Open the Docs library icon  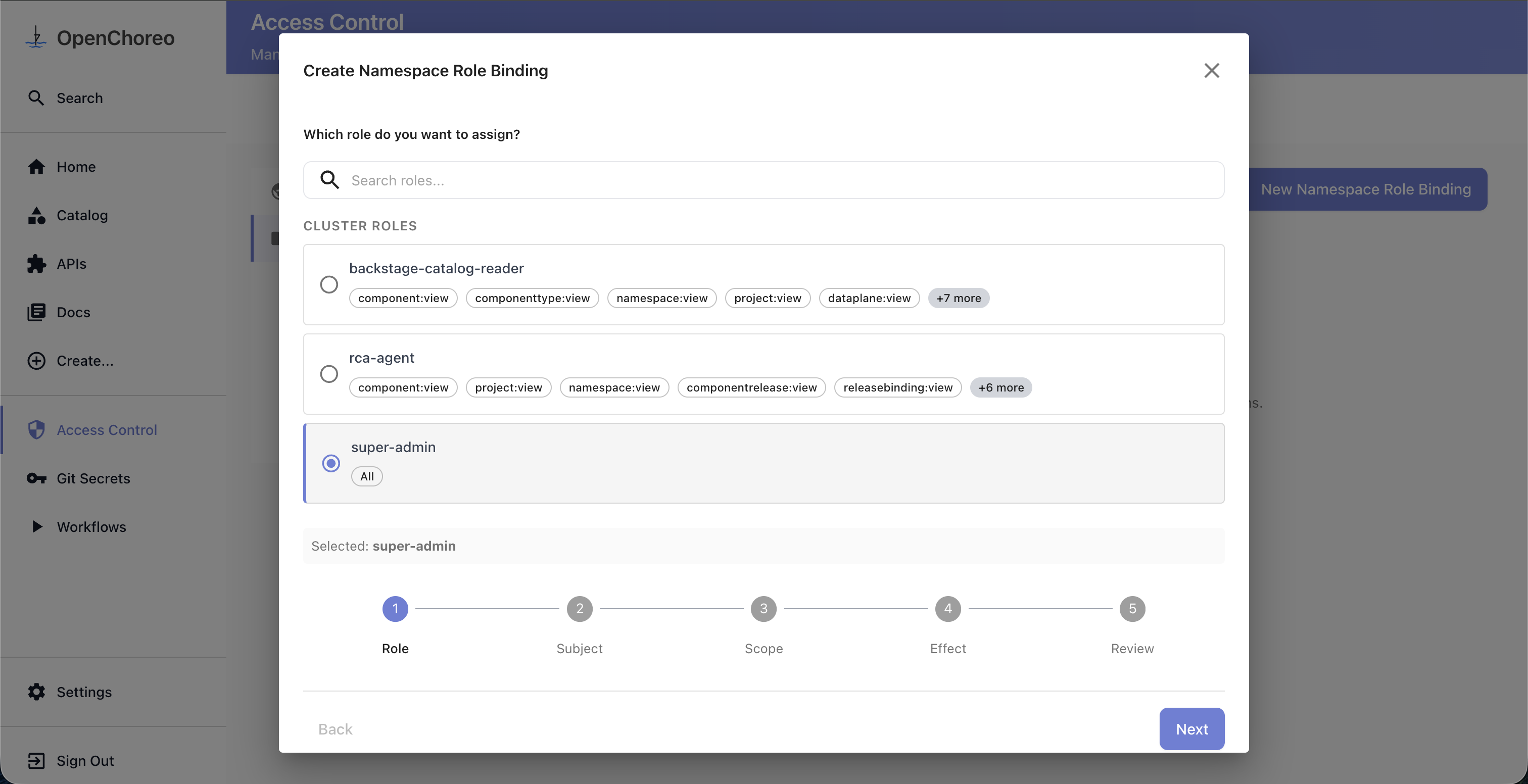click(36, 313)
